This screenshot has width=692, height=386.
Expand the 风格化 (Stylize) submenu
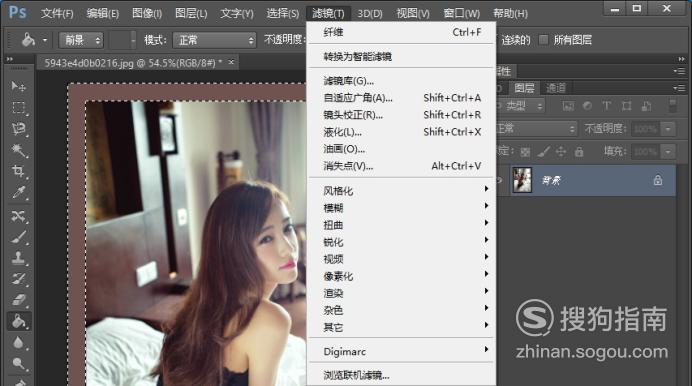(x=402, y=191)
